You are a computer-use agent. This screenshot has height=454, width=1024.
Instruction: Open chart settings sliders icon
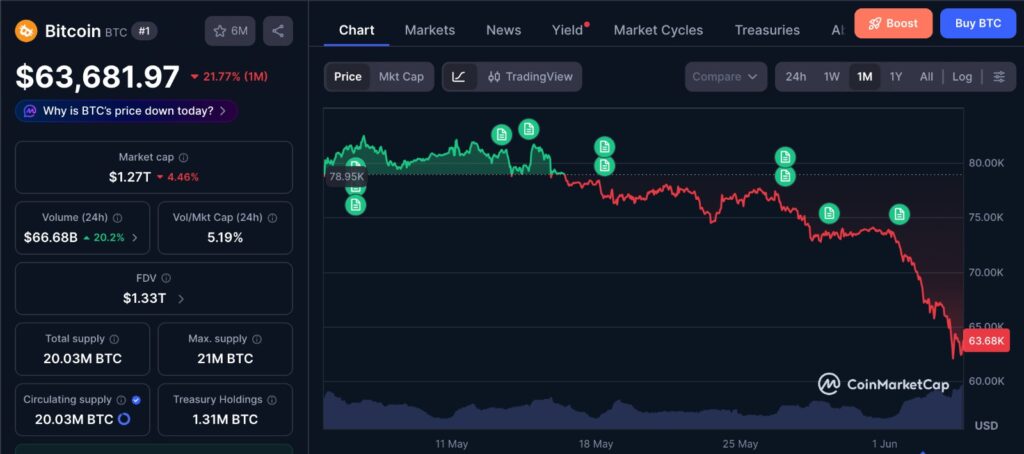tap(999, 77)
